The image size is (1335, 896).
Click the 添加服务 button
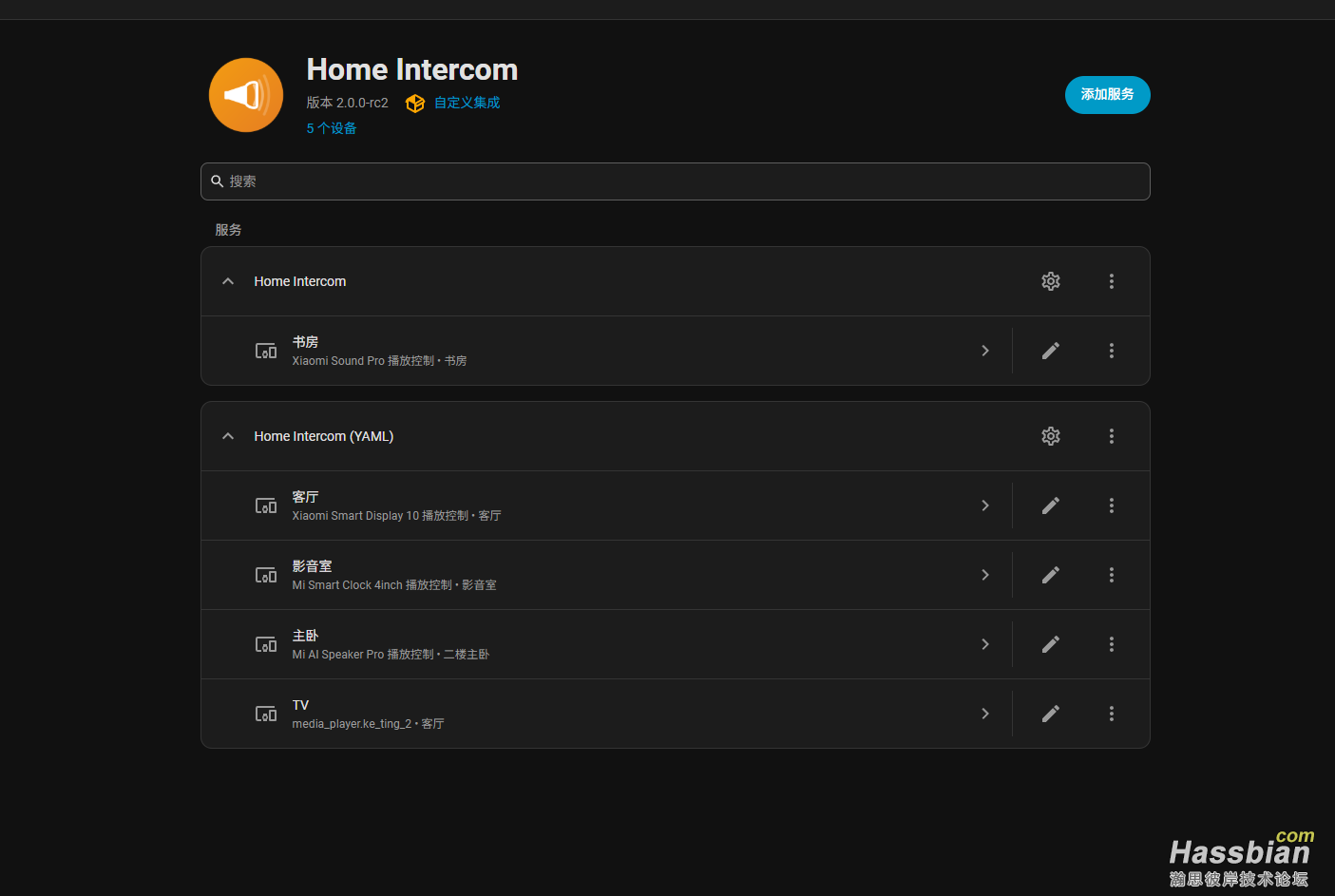click(1107, 95)
